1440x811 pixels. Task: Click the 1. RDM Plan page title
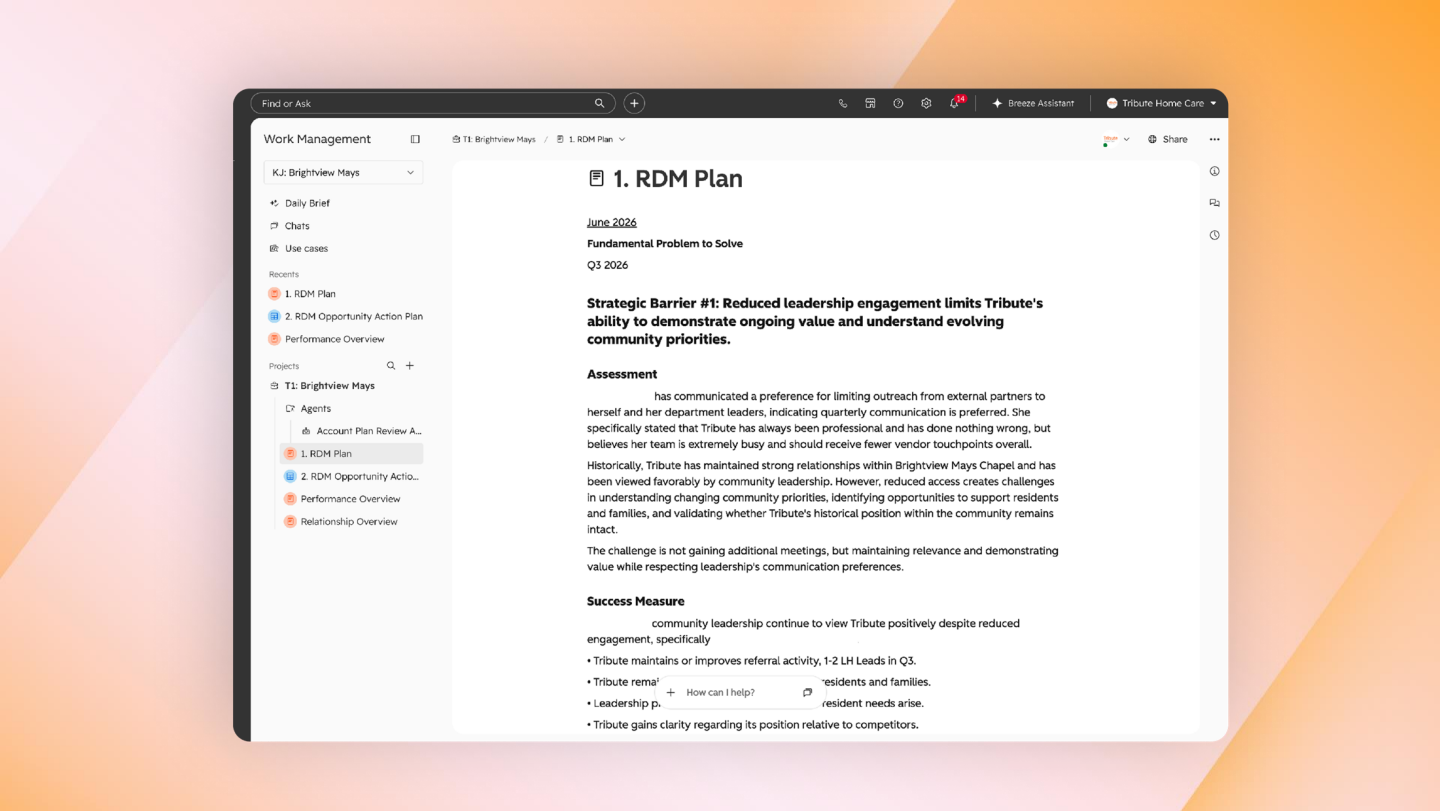678,179
